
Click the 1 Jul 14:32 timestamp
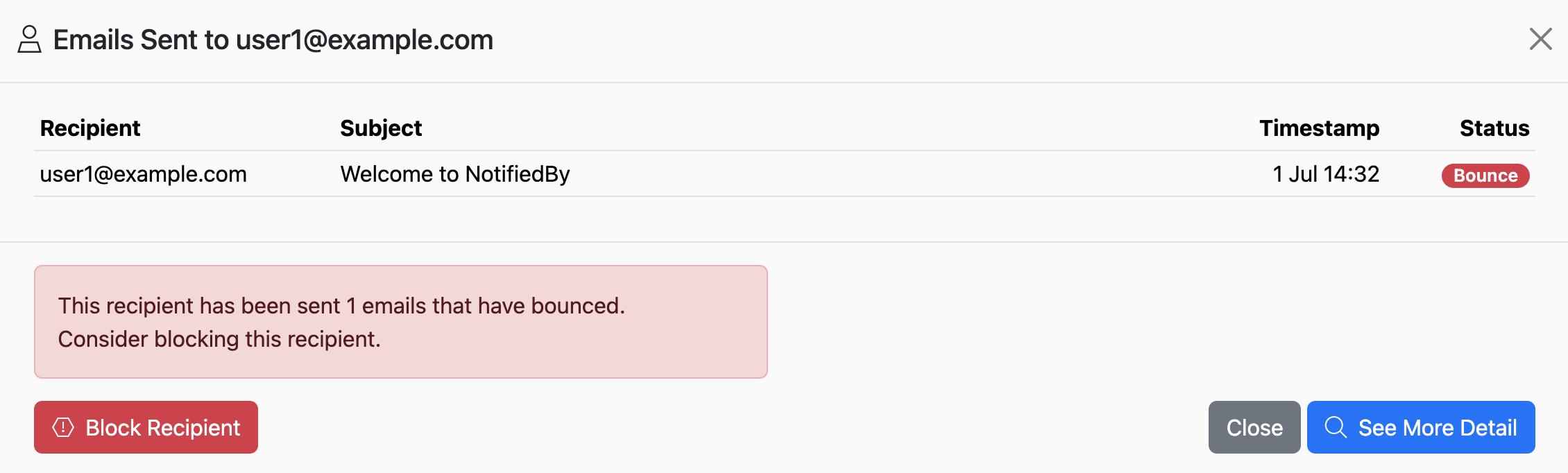coord(1326,174)
